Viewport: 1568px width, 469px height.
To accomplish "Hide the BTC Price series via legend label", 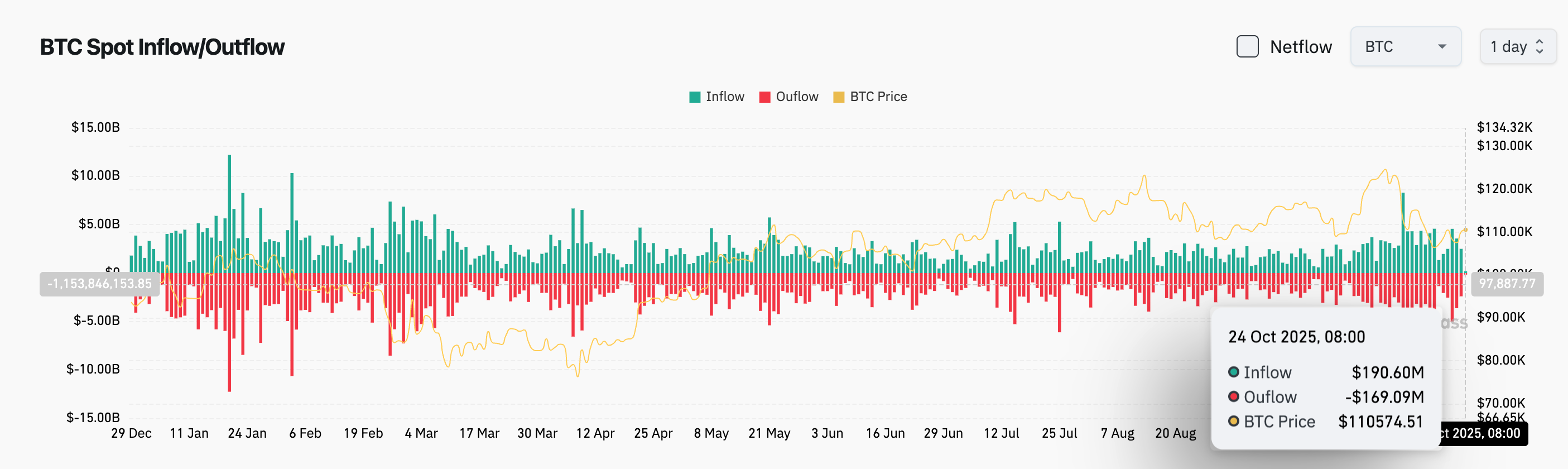I will (x=878, y=97).
